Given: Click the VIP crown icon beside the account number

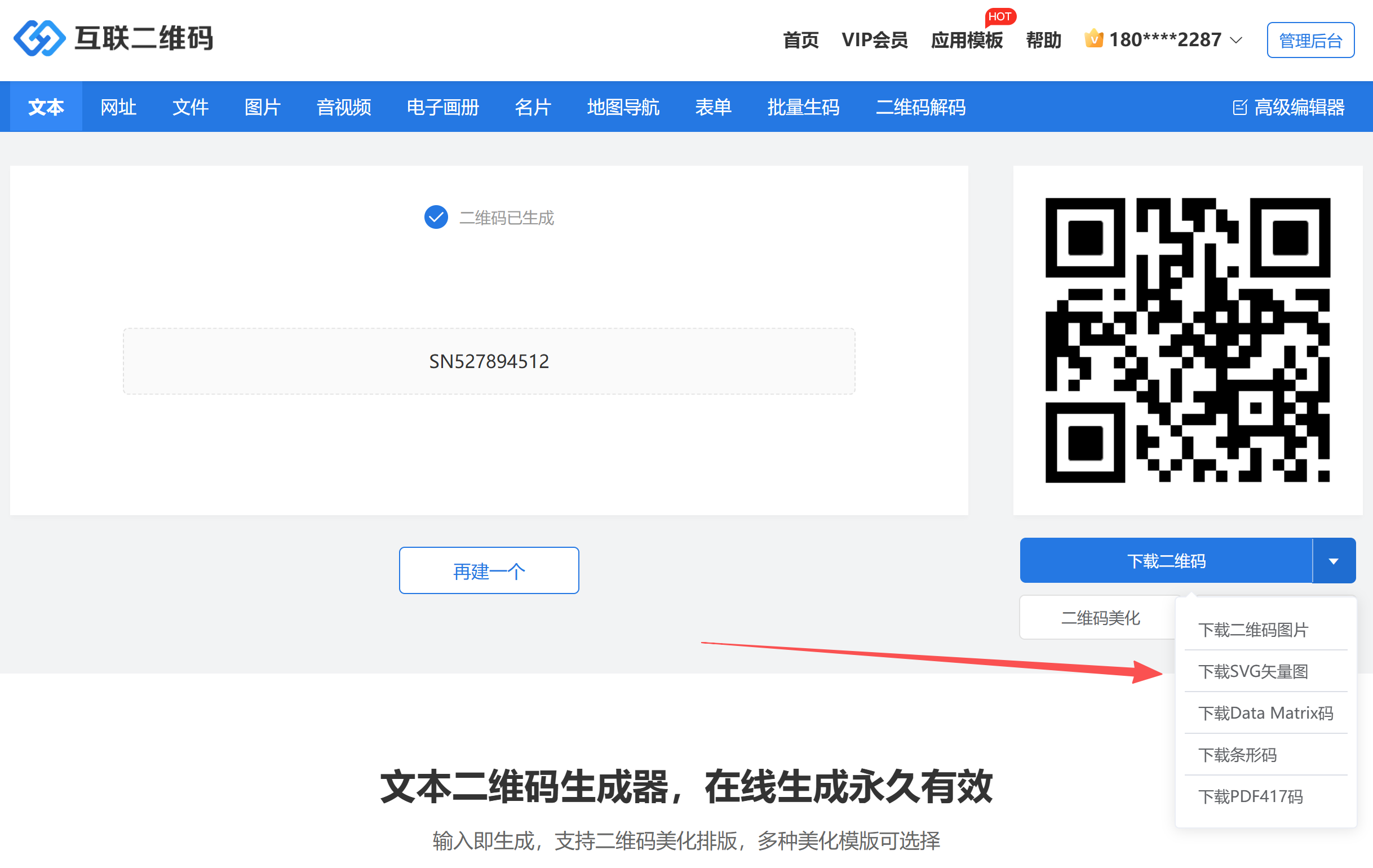Looking at the screenshot, I should pyautogui.click(x=1093, y=39).
